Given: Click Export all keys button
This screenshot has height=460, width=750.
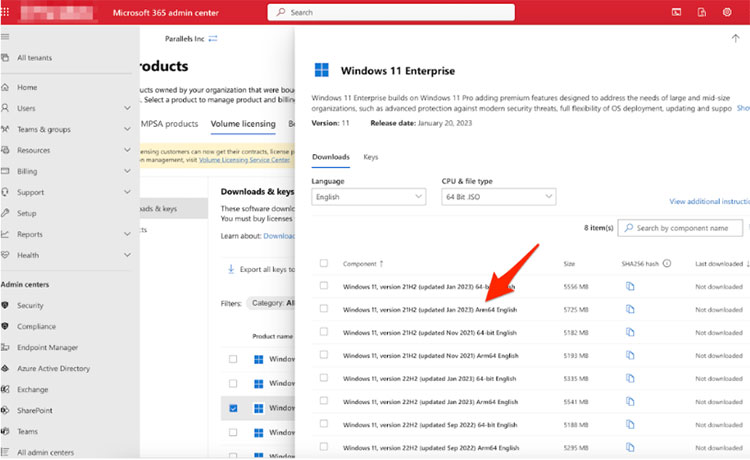Looking at the screenshot, I should click(265, 269).
